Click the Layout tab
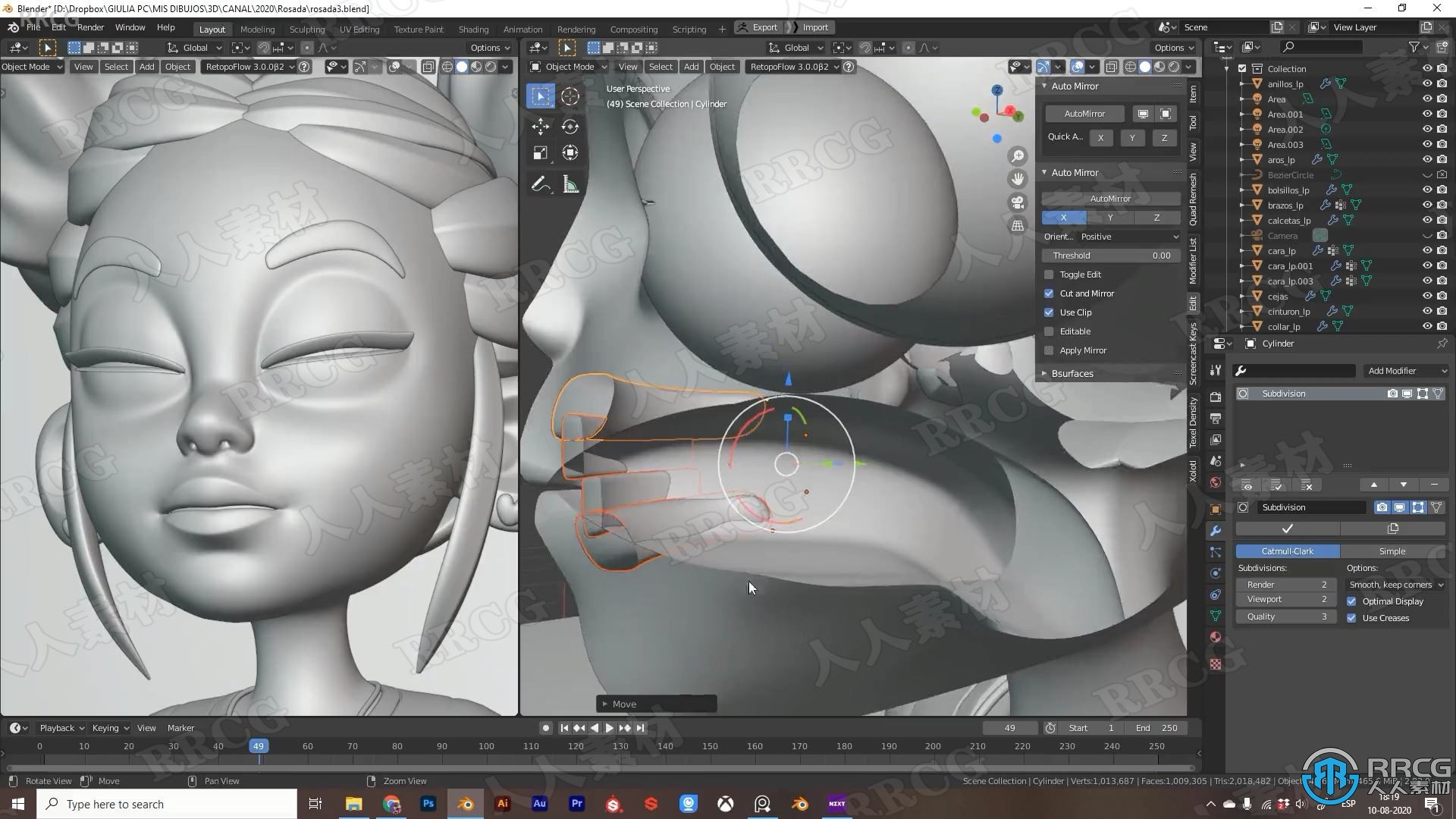 pos(213,27)
